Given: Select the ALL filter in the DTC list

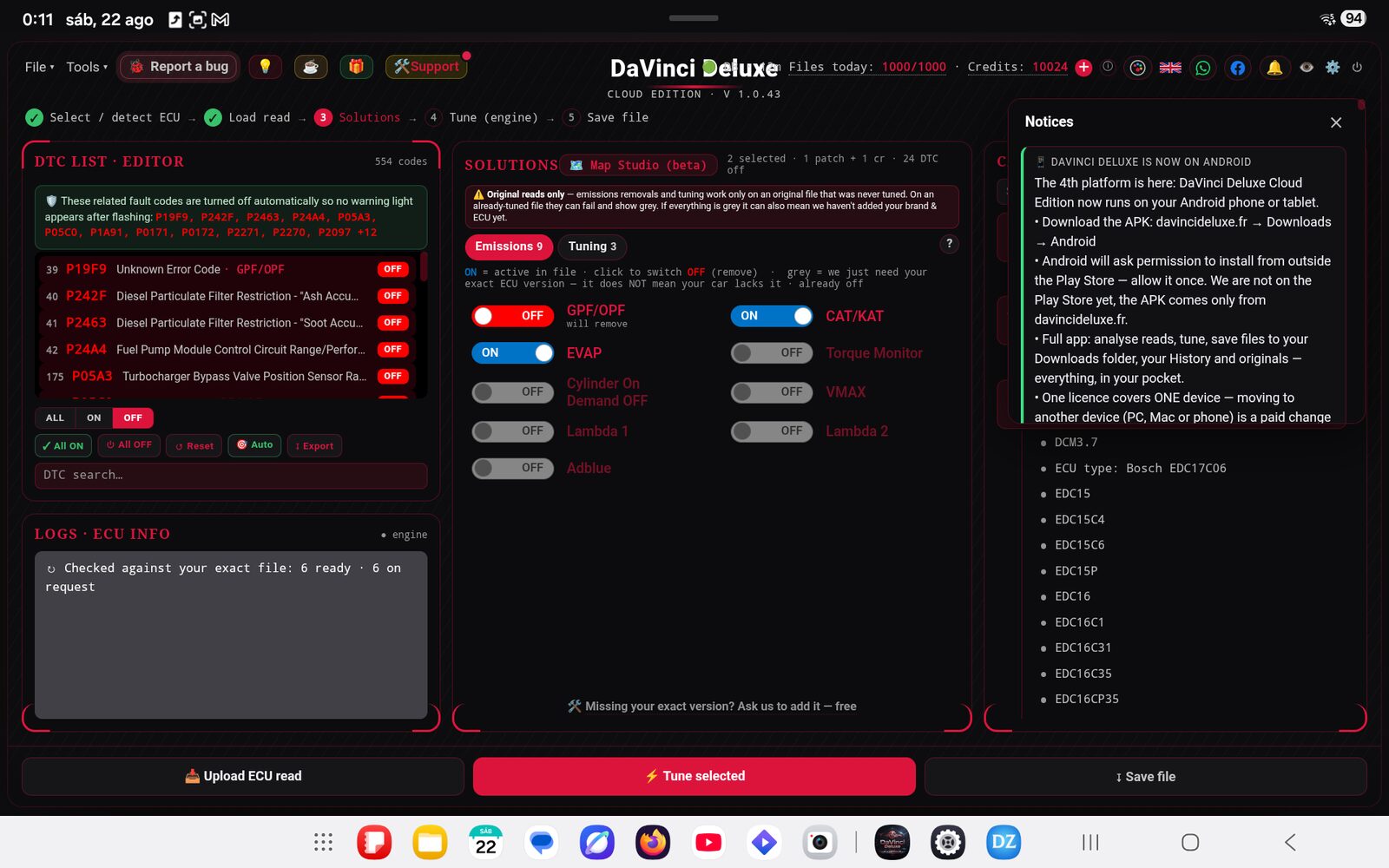Looking at the screenshot, I should point(55,418).
